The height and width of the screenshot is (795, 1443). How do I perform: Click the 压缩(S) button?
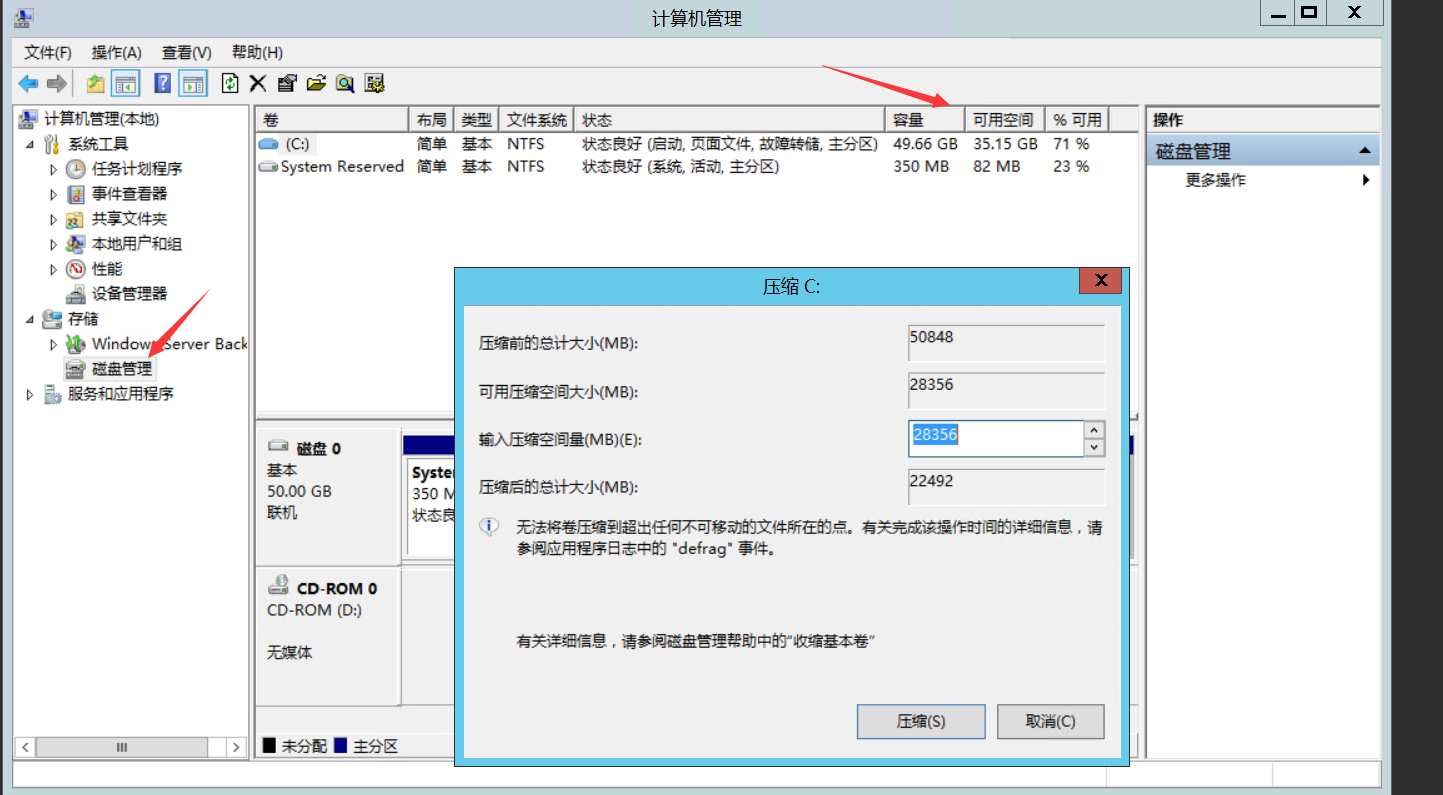tap(920, 721)
